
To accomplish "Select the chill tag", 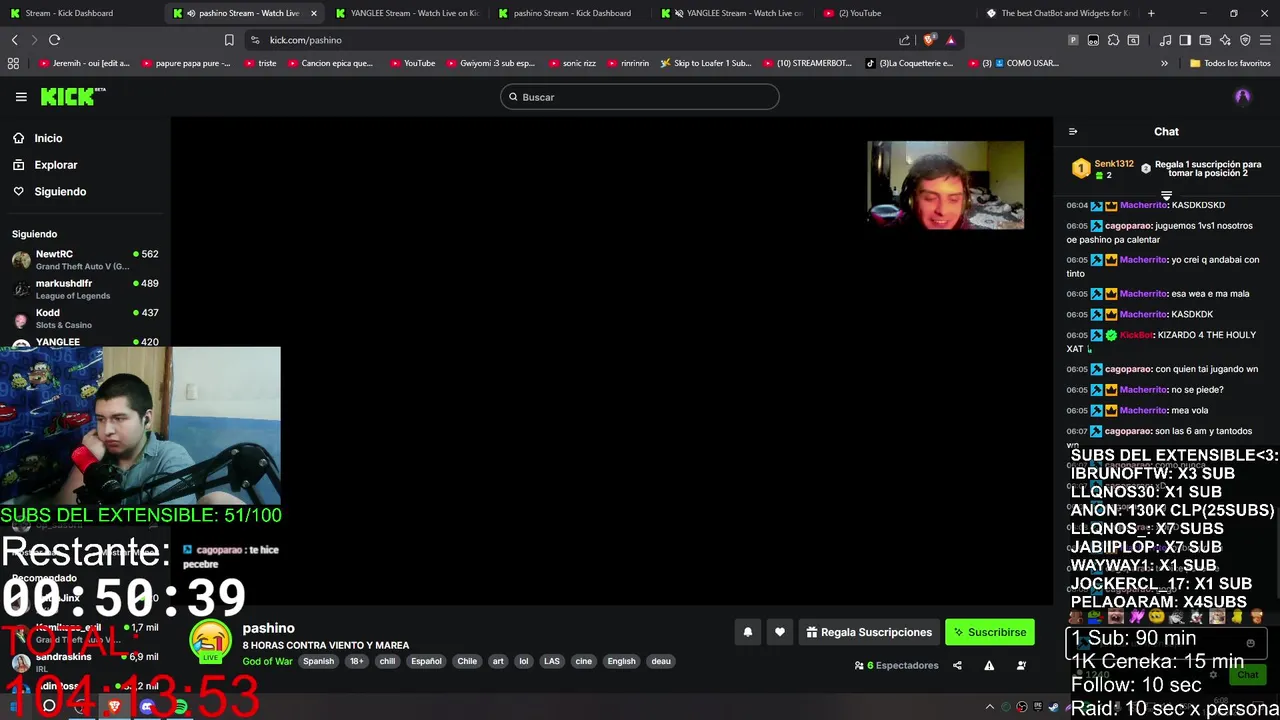I will point(387,661).
